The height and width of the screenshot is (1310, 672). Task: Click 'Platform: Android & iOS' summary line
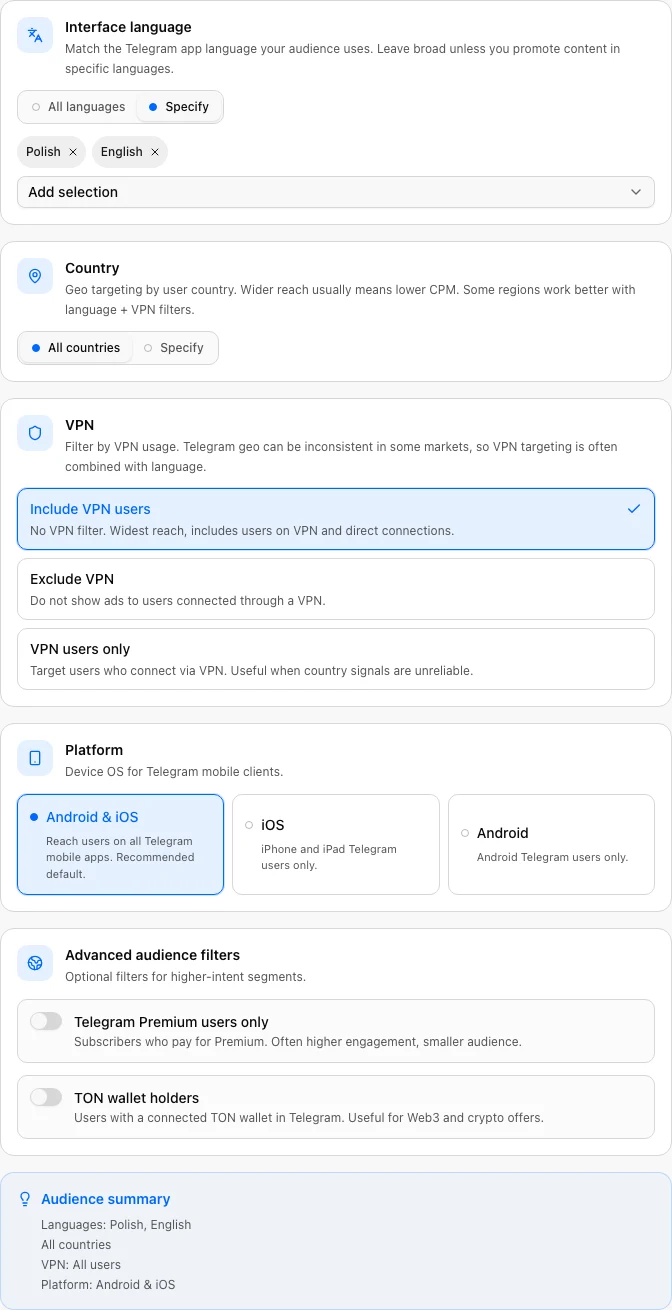[x=108, y=1285]
